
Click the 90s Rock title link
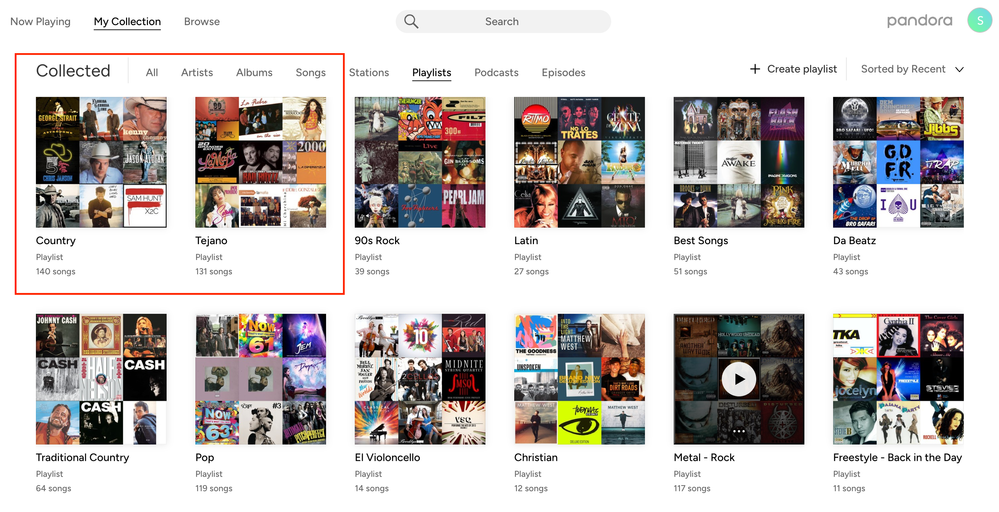(377, 241)
